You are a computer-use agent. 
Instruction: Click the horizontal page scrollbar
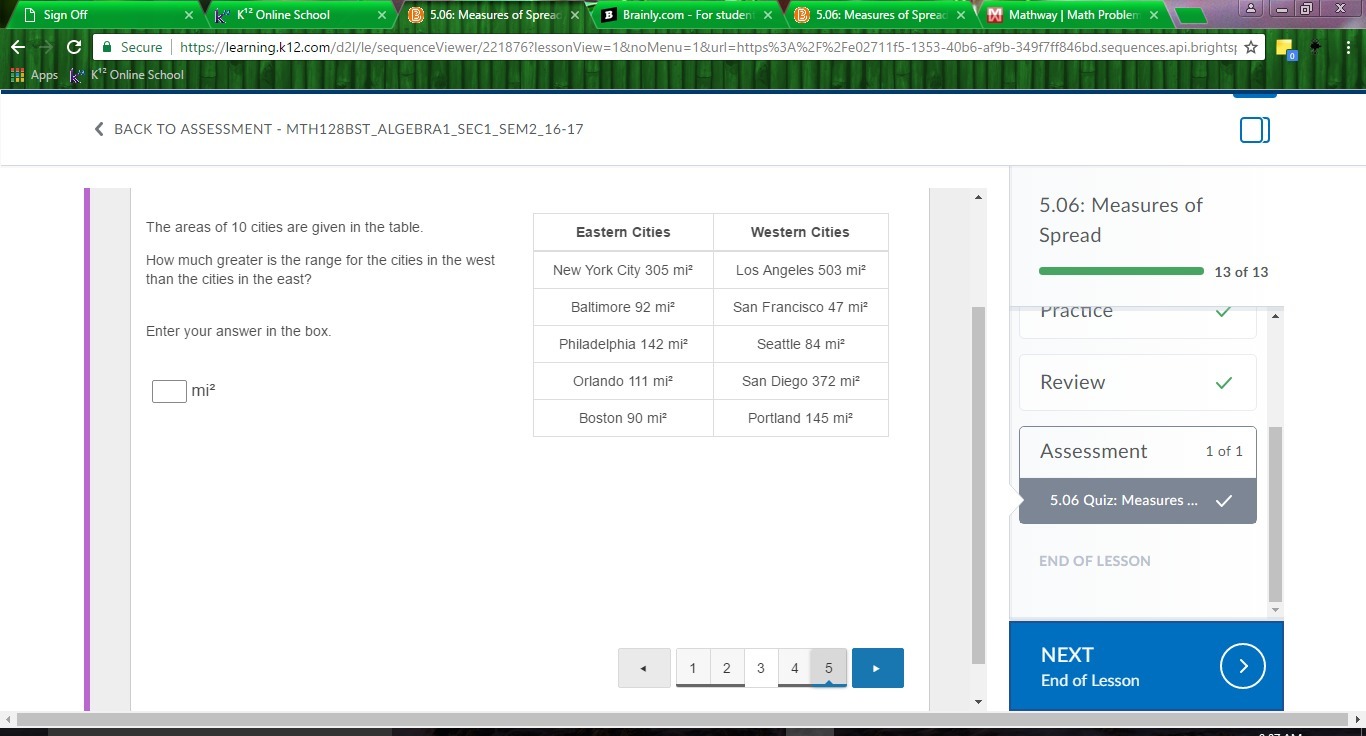coord(682,719)
